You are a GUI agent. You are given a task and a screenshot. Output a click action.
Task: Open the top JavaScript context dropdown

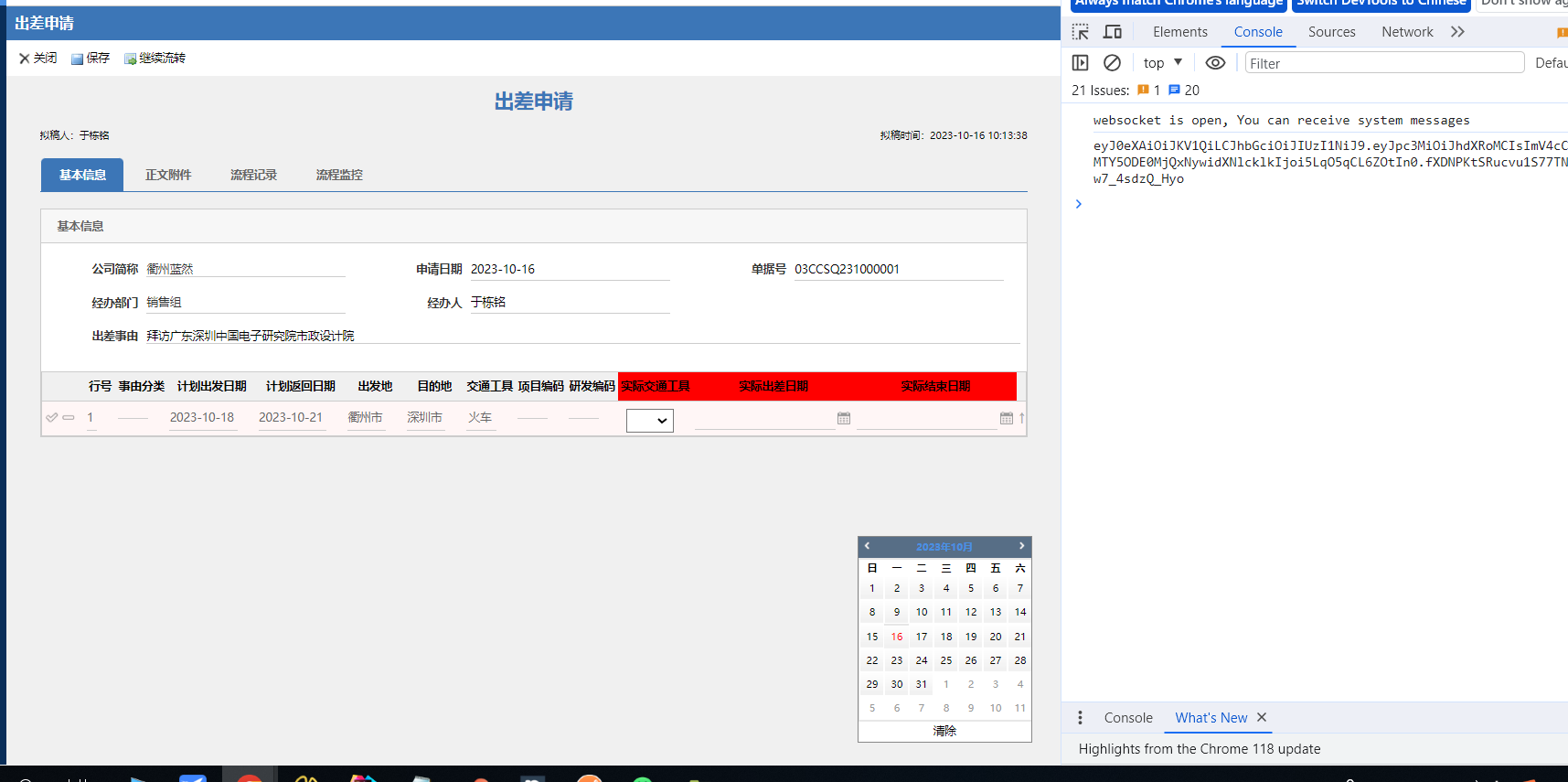click(x=1163, y=63)
